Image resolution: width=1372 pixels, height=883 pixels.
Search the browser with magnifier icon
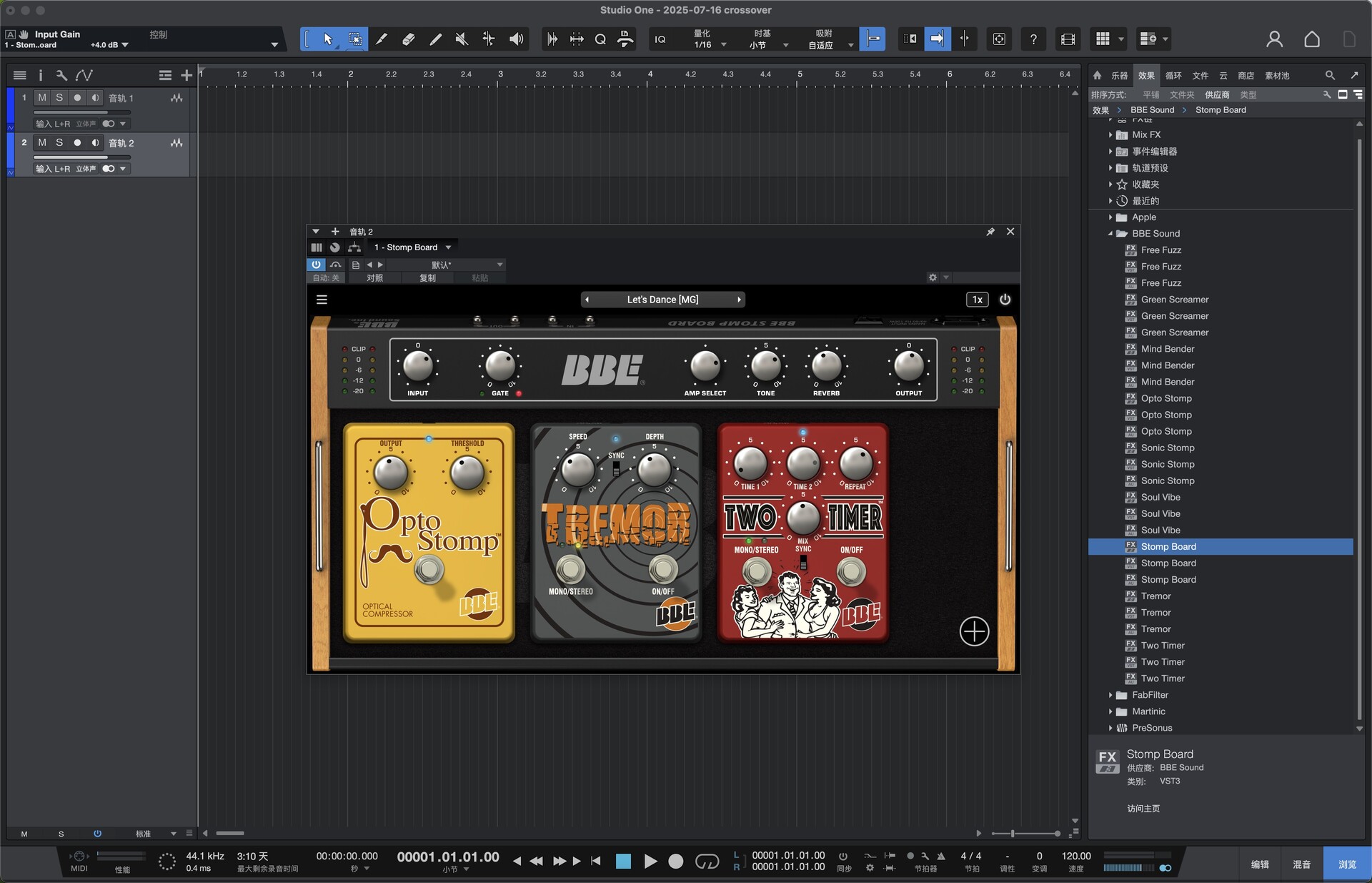coord(1330,75)
